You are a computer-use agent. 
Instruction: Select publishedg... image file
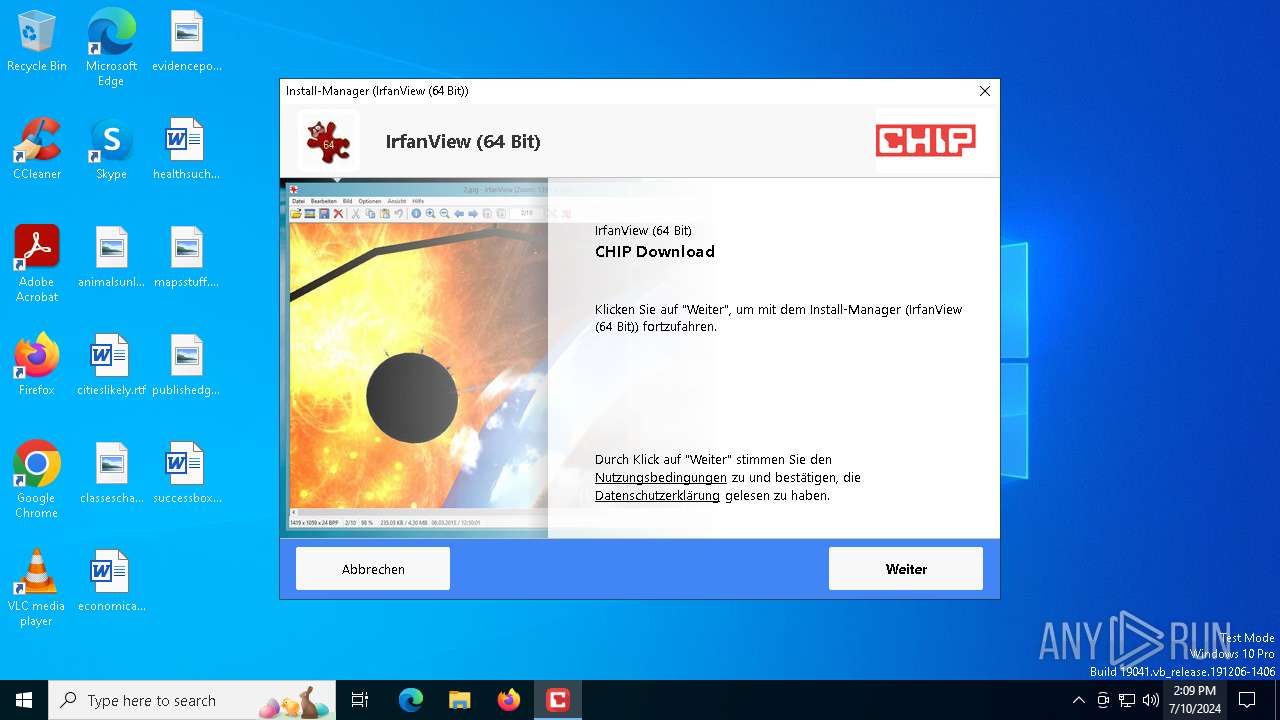click(x=186, y=365)
